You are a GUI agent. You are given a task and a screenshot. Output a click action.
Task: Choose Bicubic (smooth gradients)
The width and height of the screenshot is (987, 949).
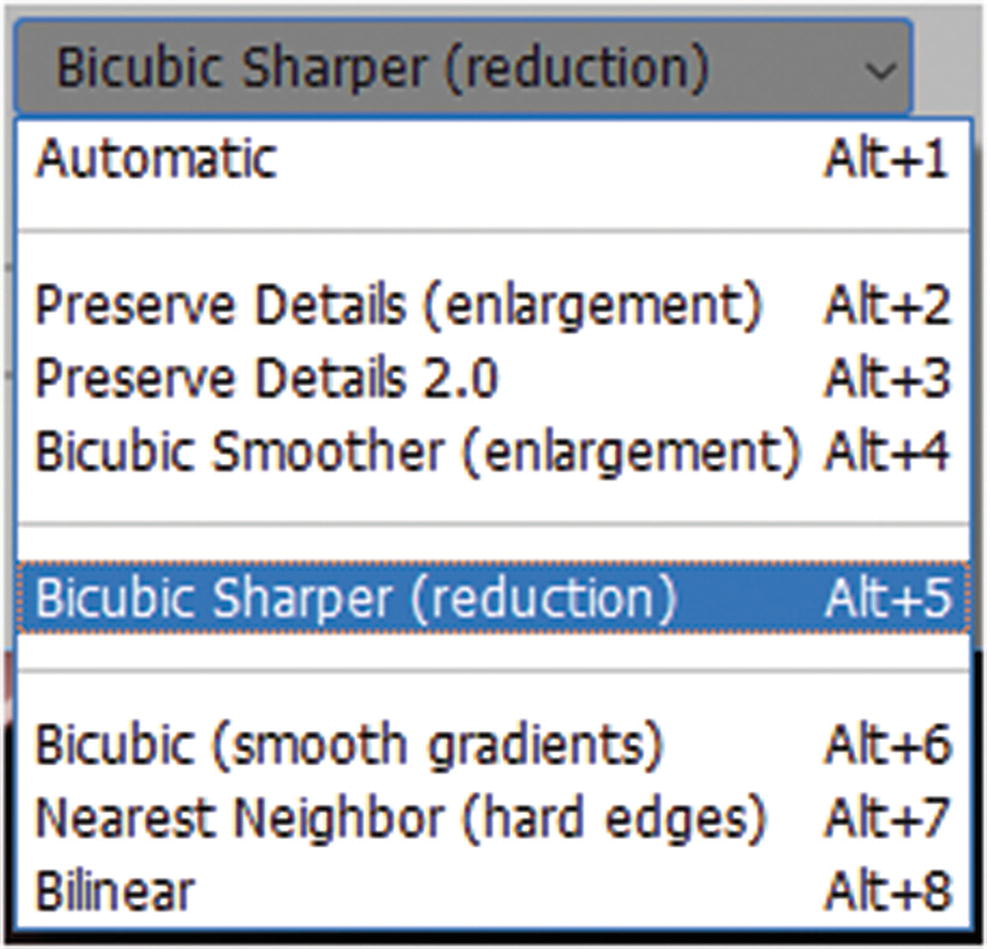pyautogui.click(x=349, y=744)
